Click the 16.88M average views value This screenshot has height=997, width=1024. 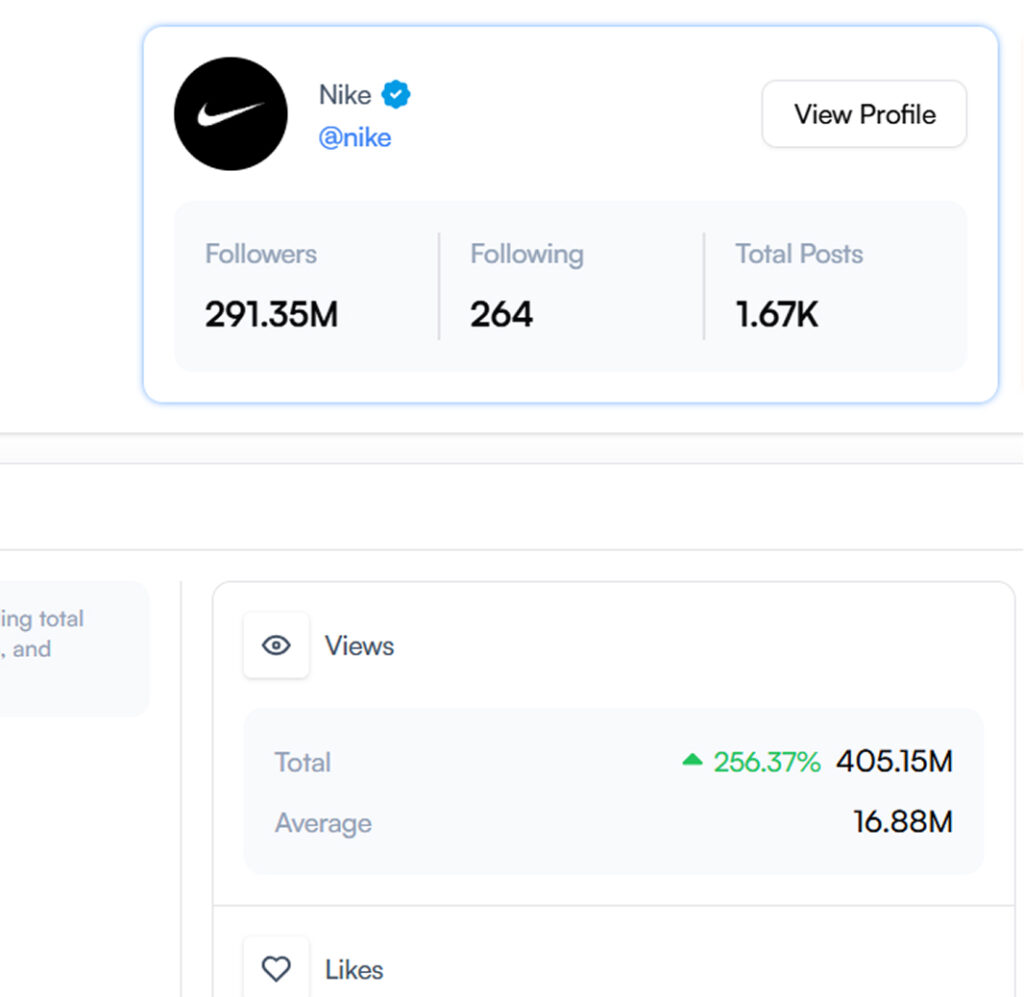pyautogui.click(x=903, y=822)
